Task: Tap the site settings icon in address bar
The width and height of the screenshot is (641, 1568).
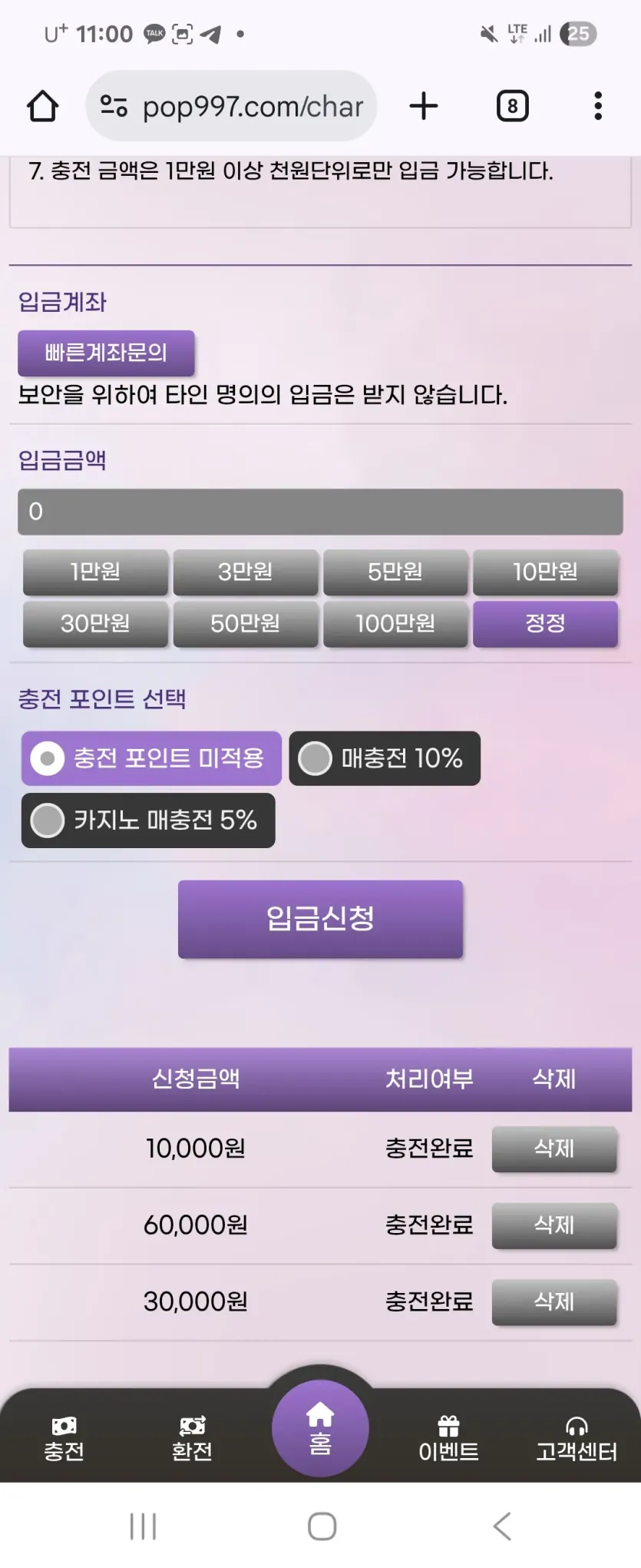Action: pyautogui.click(x=114, y=106)
